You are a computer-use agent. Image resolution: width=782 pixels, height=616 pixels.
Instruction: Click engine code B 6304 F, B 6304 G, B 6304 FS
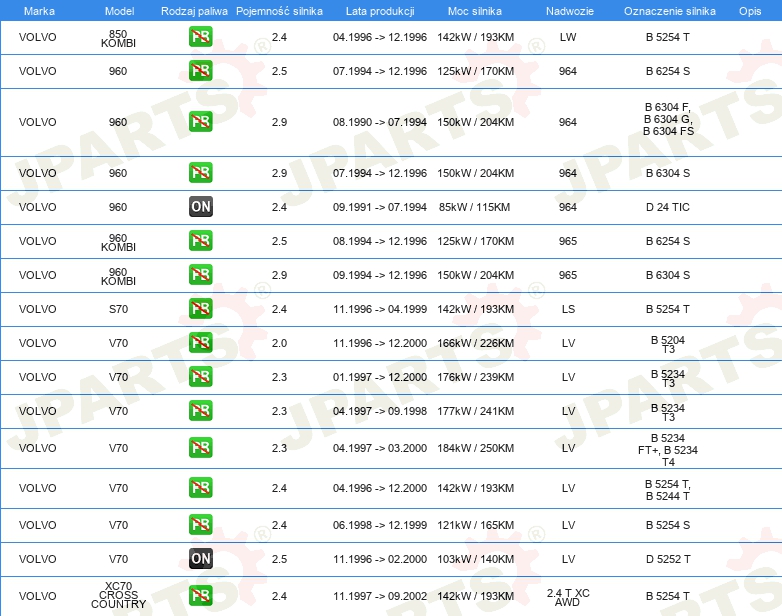[x=668, y=119]
